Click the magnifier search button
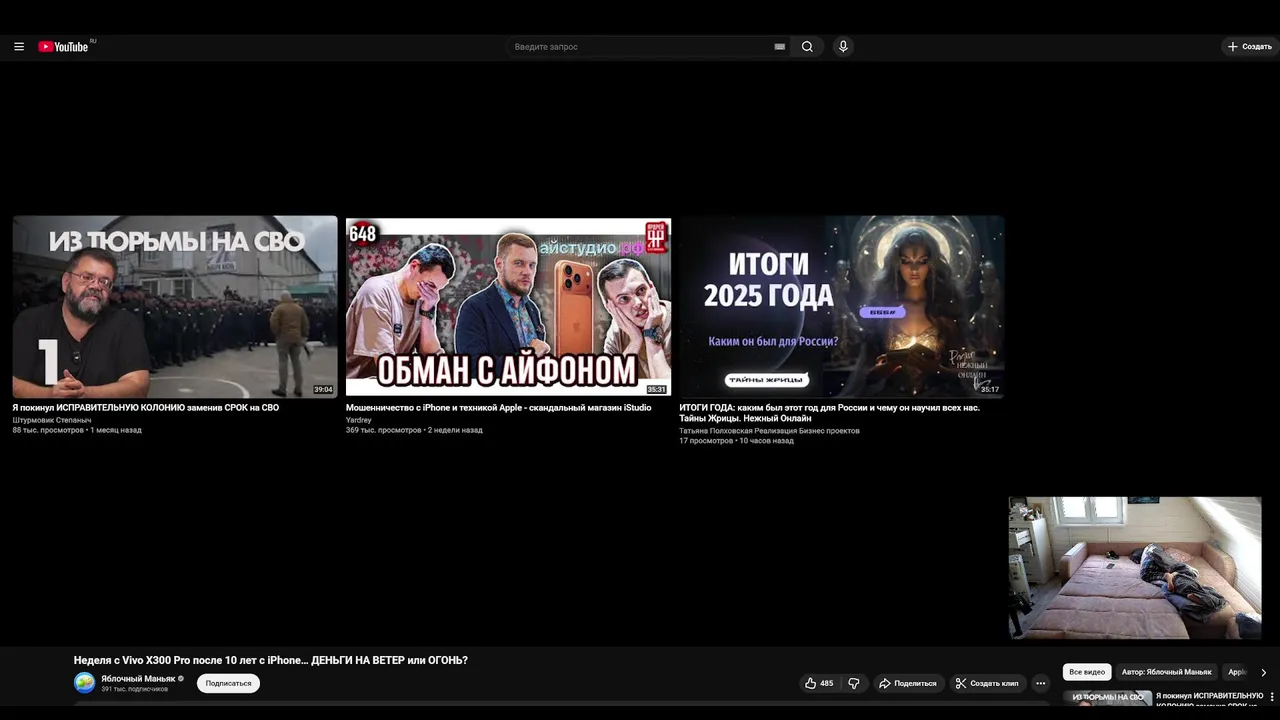The height and width of the screenshot is (720, 1280). [x=807, y=47]
